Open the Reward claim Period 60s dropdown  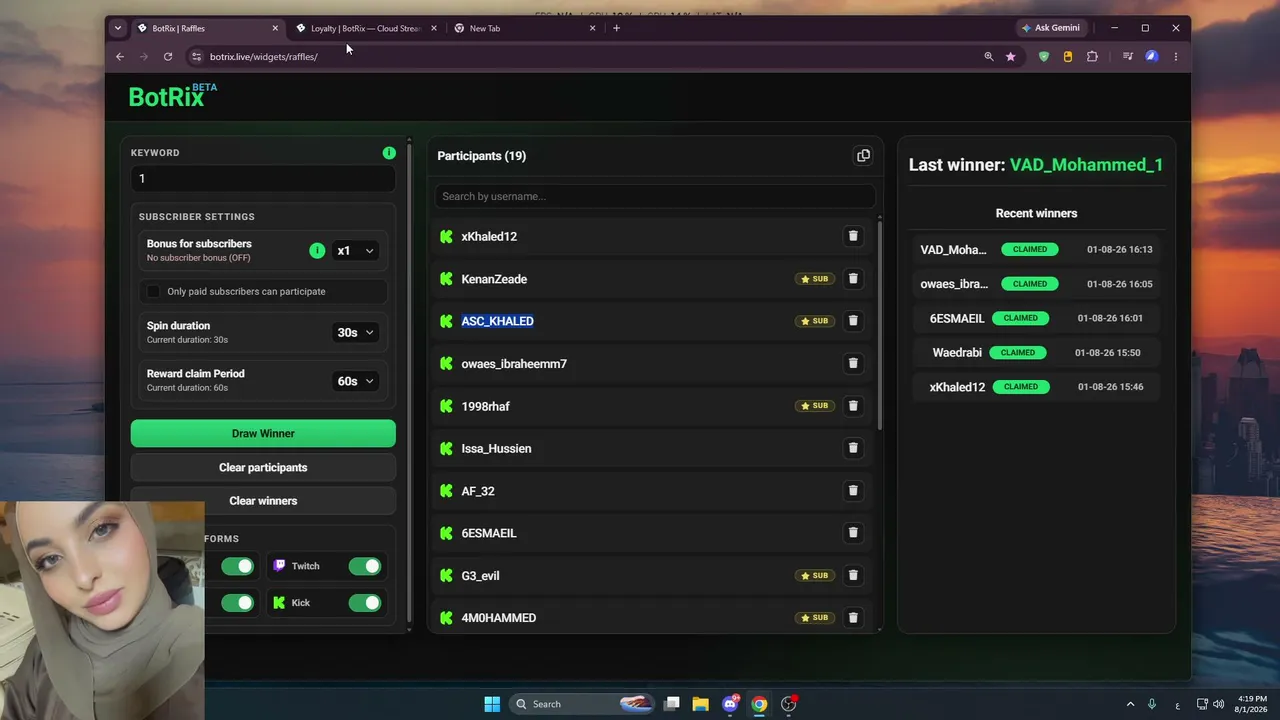point(355,381)
